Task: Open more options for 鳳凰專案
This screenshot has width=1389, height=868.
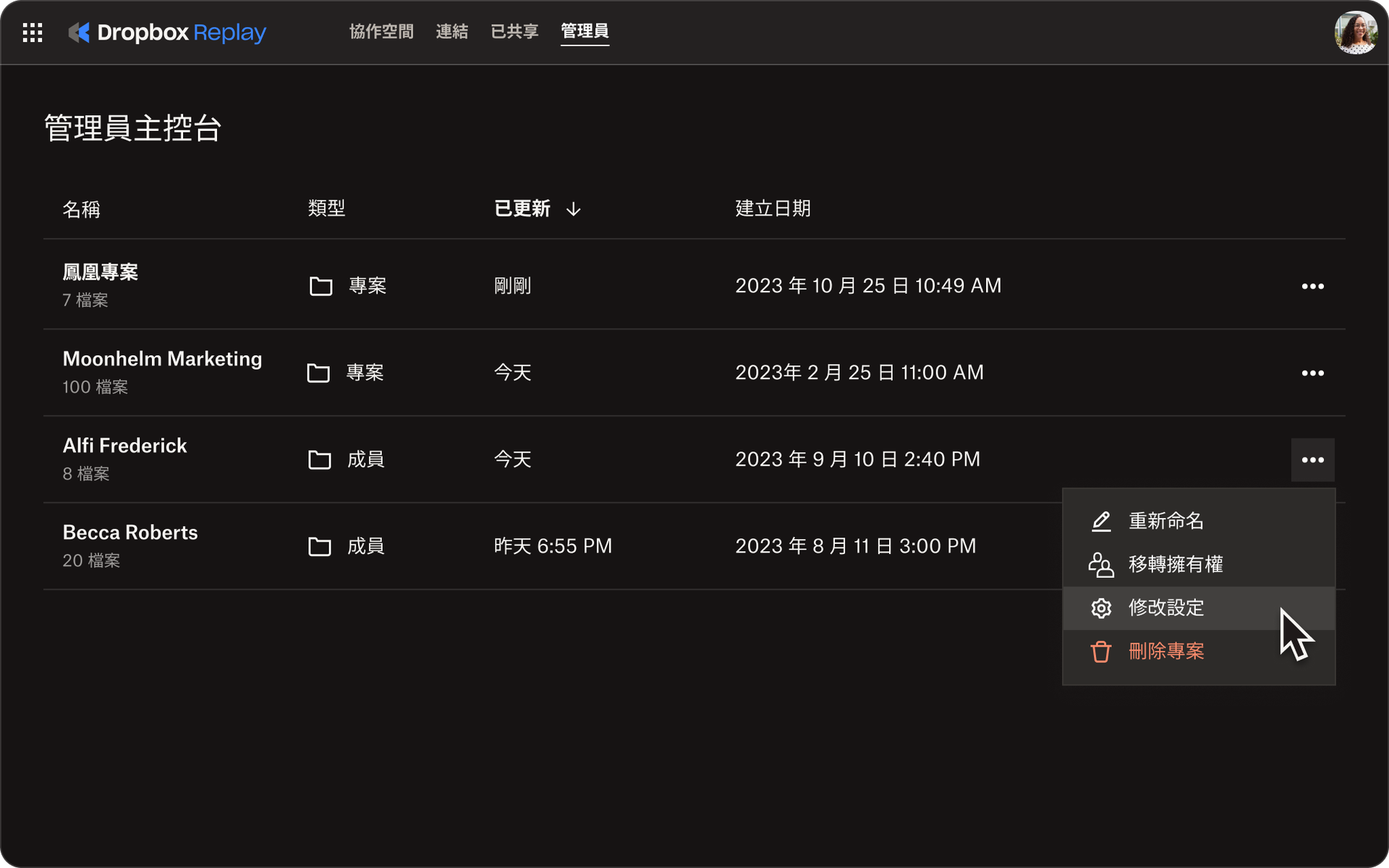Action: coord(1312,286)
